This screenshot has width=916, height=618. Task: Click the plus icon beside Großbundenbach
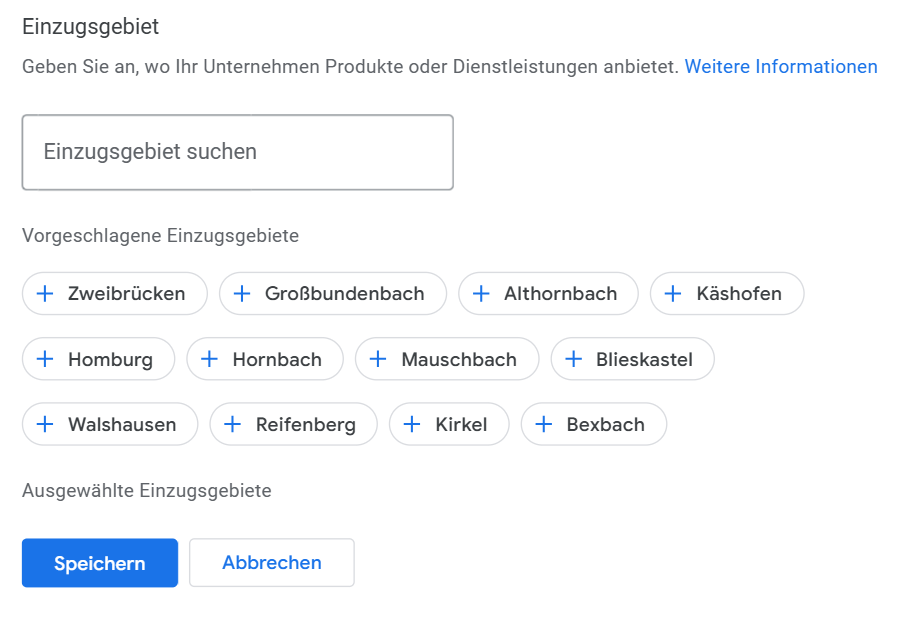tap(242, 293)
